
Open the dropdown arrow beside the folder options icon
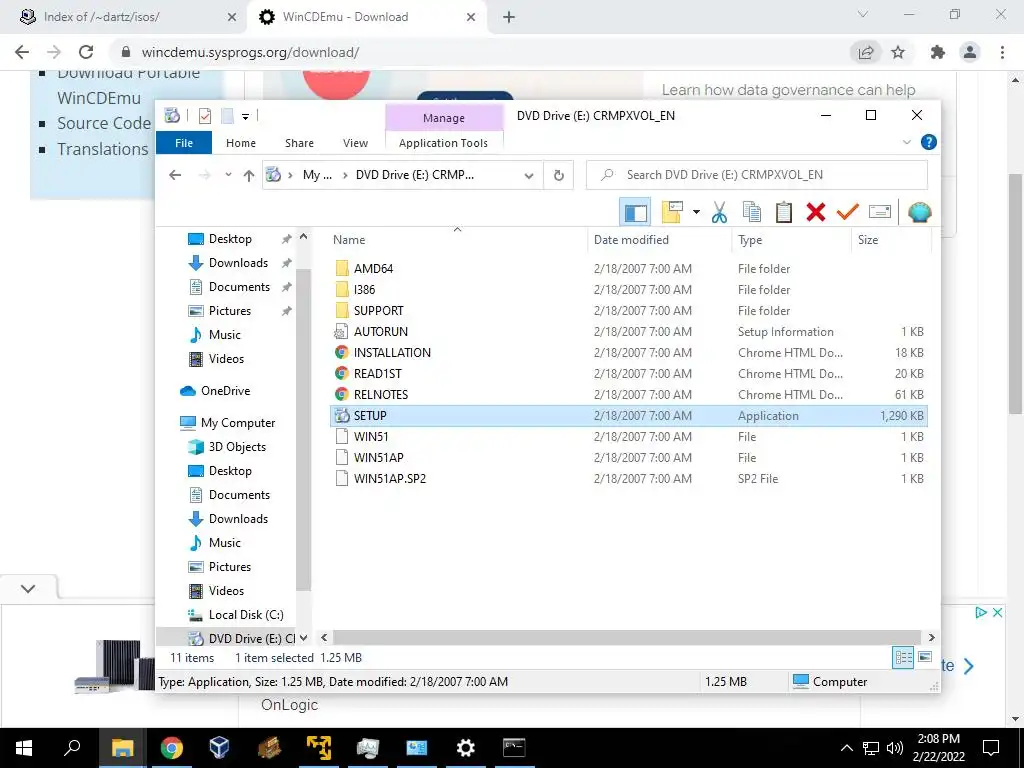696,212
